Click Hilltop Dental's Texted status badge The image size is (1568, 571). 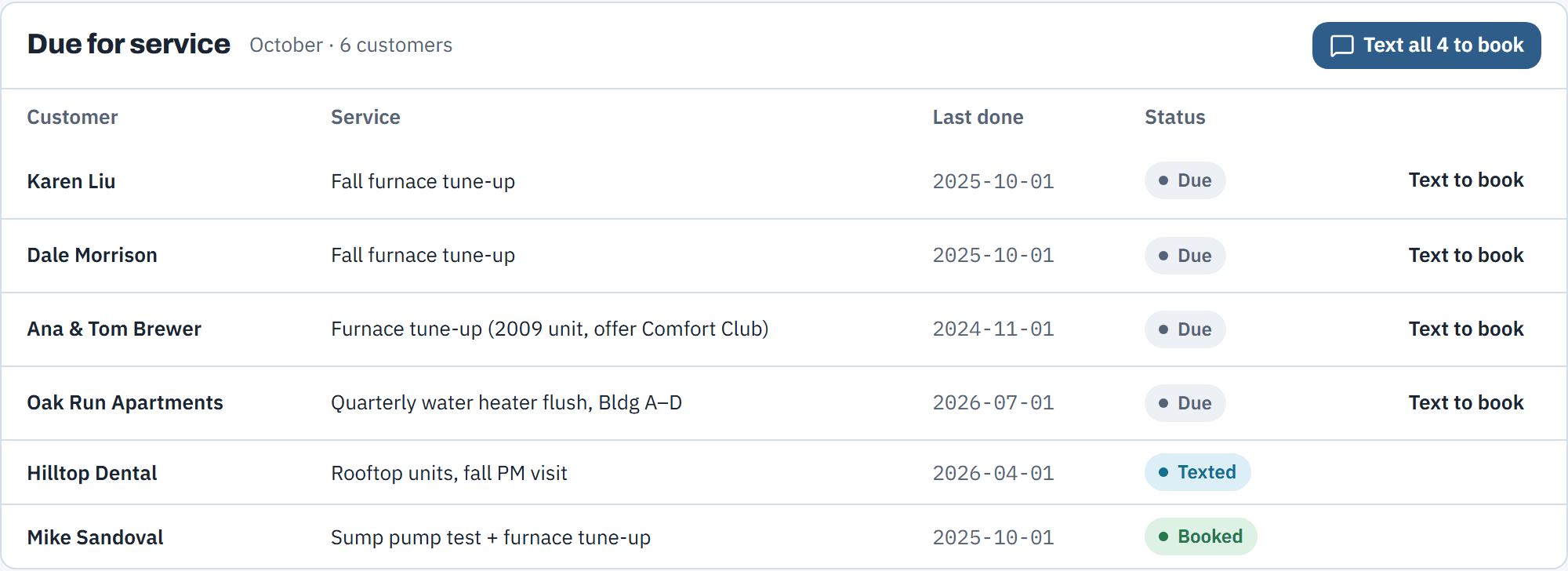[1197, 472]
